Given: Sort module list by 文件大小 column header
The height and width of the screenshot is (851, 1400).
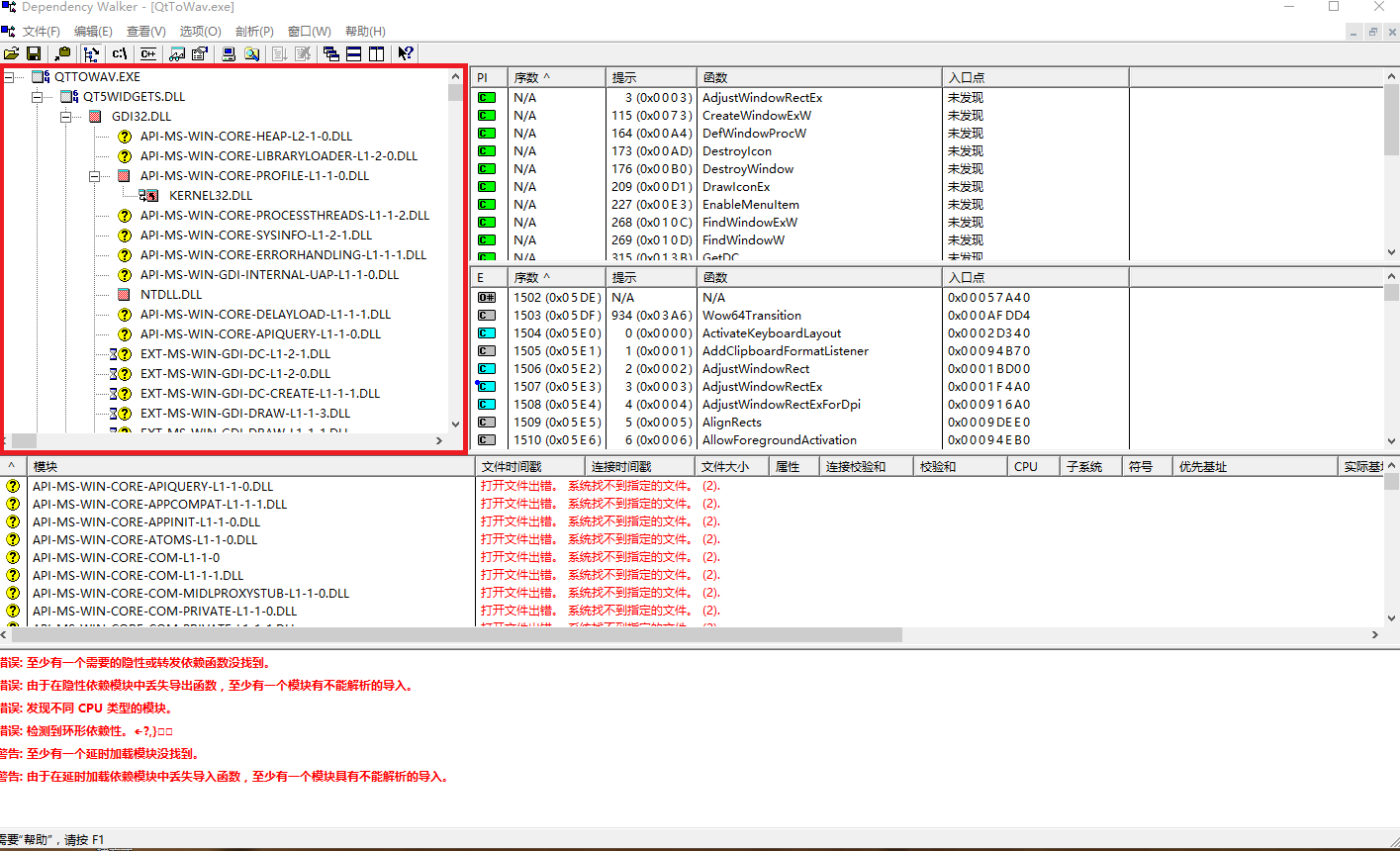Looking at the screenshot, I should [x=732, y=466].
